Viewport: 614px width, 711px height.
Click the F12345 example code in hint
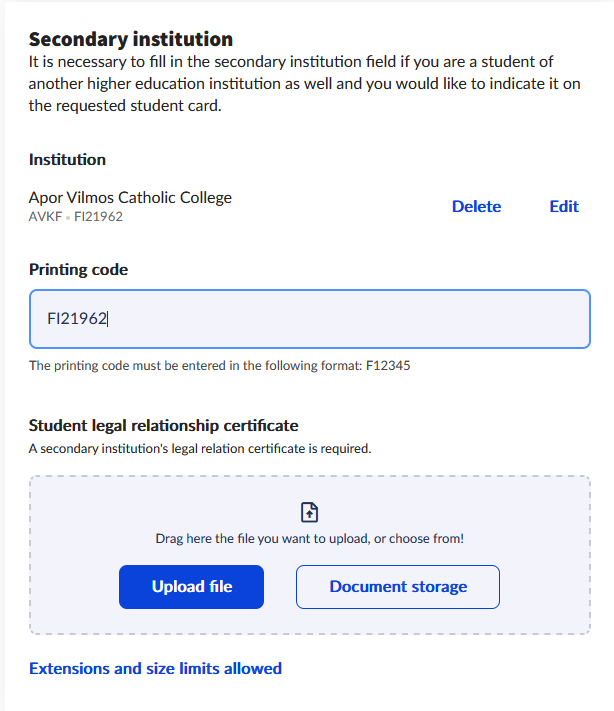tap(388, 366)
